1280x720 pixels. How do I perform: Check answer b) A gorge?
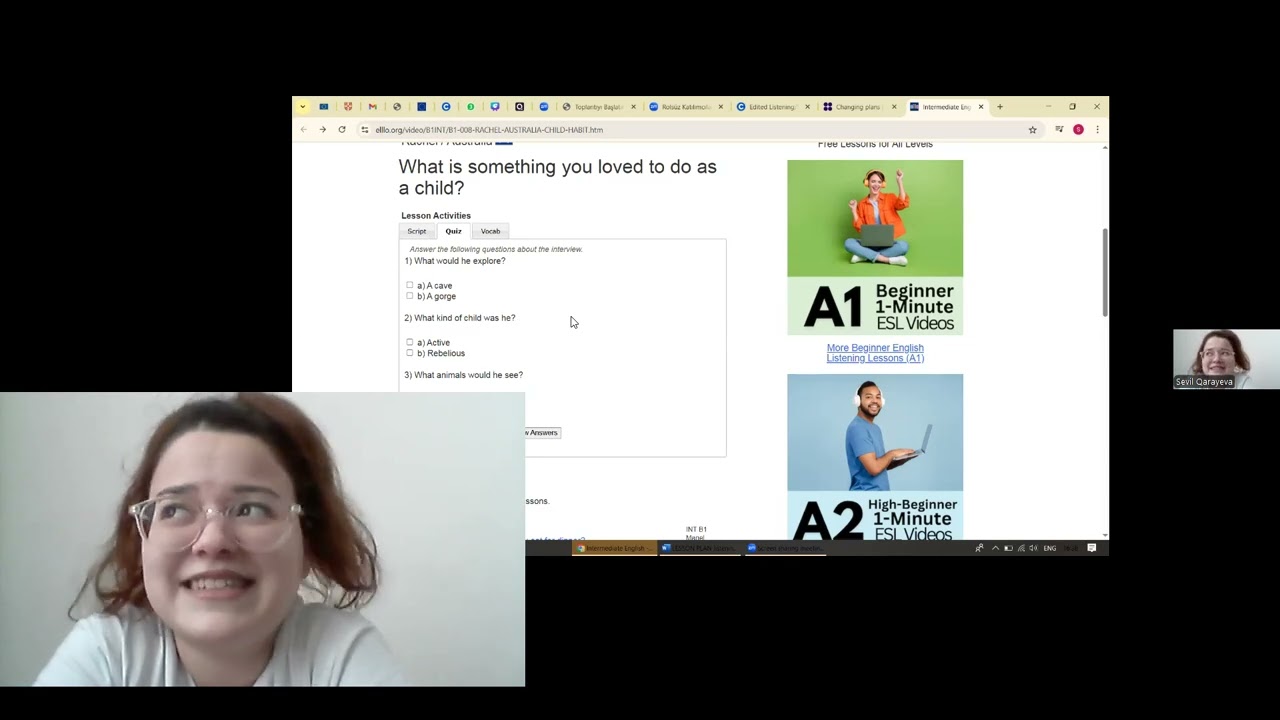(409, 296)
